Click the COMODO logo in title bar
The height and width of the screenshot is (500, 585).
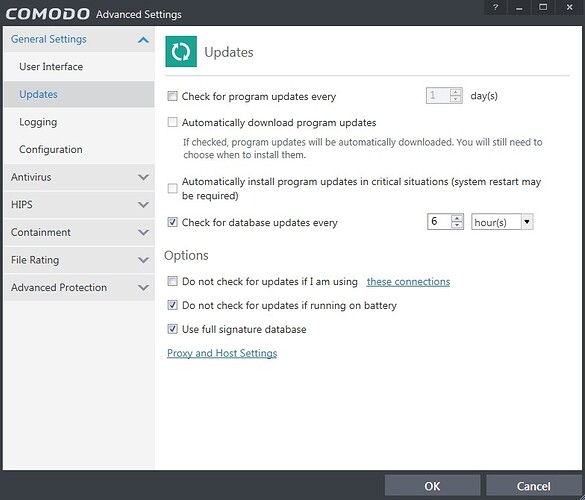tap(47, 14)
